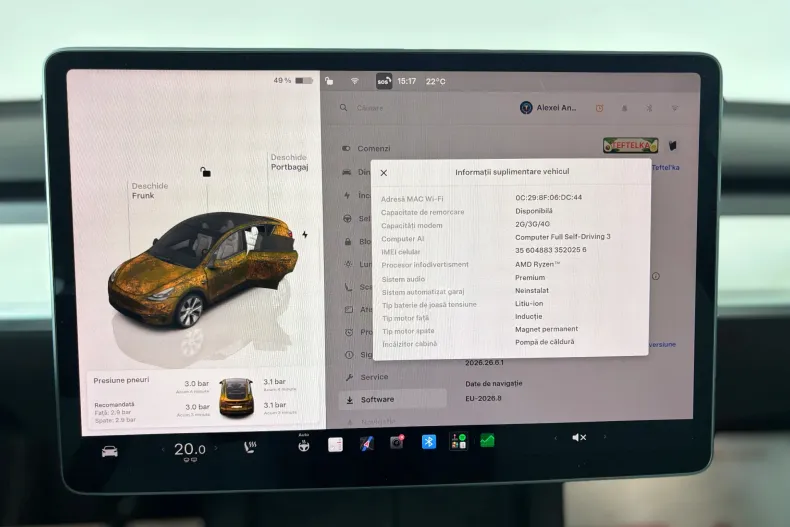Open the Bluetooth app in dock
This screenshot has width=790, height=527.
429,442
